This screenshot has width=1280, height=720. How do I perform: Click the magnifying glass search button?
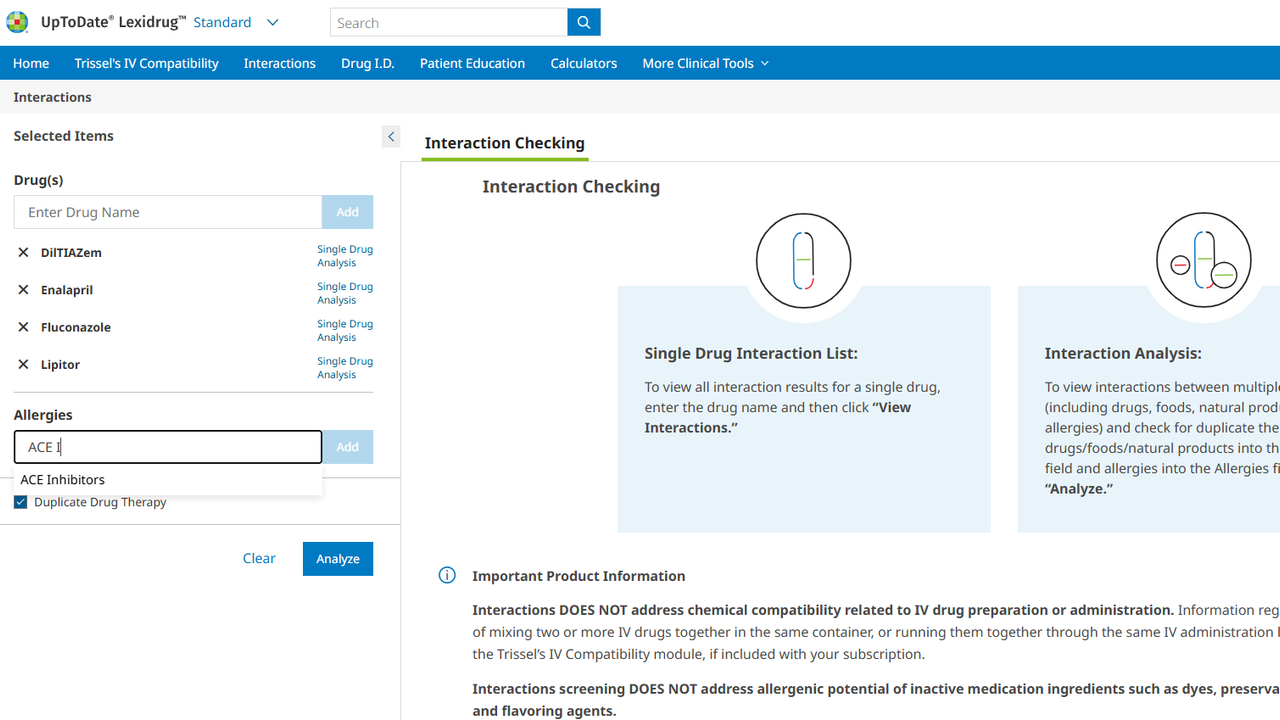584,22
